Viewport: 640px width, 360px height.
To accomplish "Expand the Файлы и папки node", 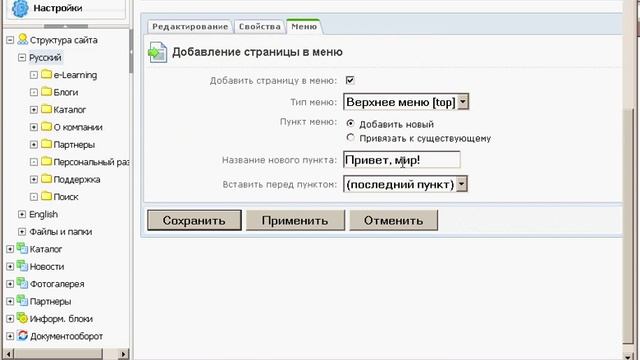I will coord(22,232).
